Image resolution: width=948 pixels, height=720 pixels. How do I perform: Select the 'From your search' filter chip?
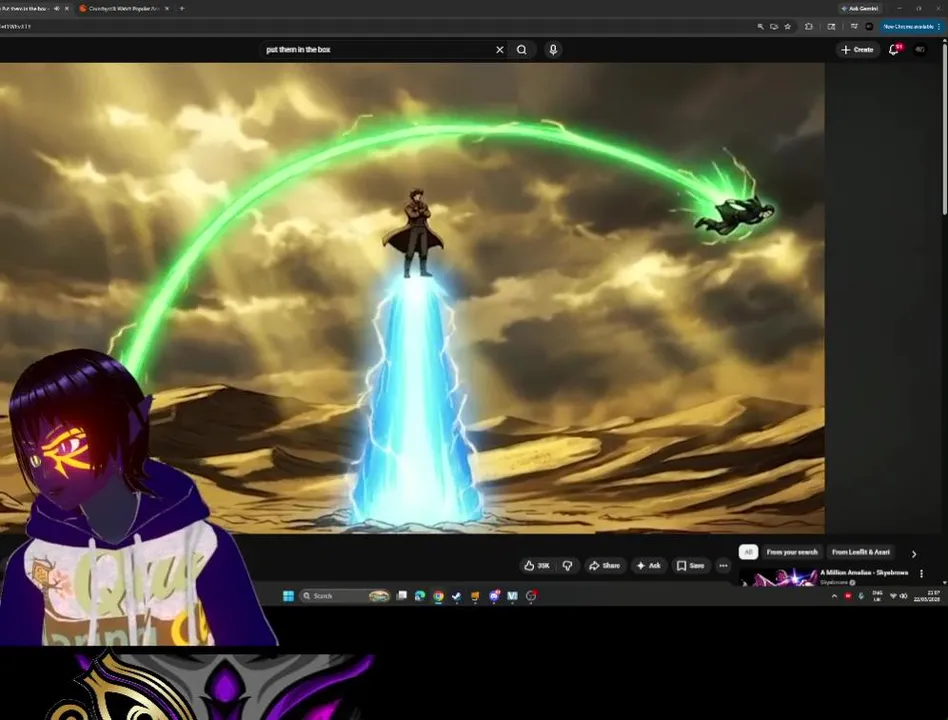(x=791, y=552)
